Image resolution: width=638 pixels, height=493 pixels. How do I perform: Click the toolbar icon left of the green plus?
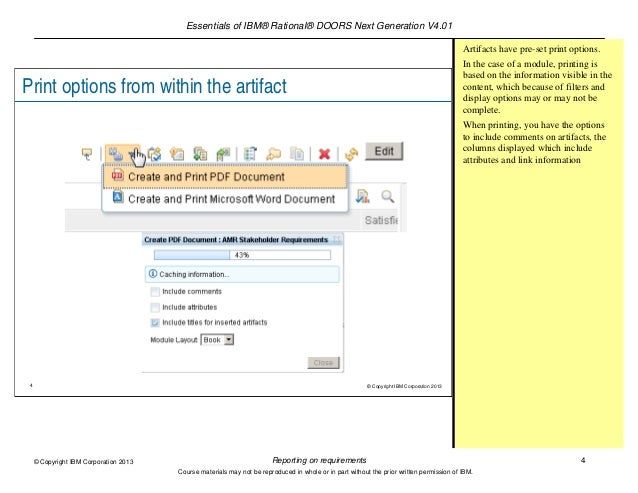tap(177, 154)
